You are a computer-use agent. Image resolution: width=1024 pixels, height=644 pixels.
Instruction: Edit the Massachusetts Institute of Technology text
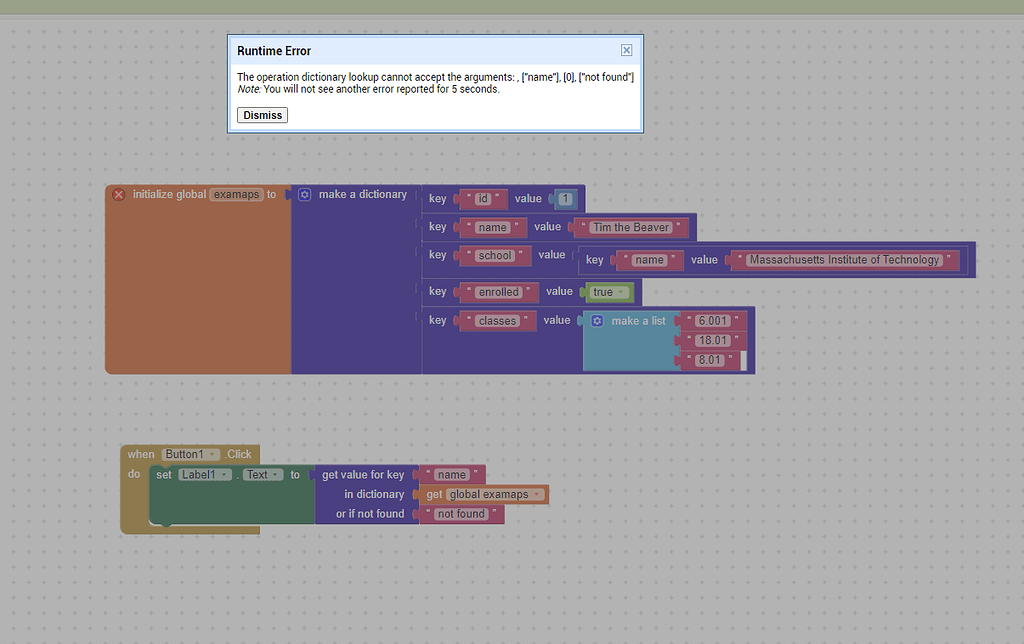pos(845,260)
